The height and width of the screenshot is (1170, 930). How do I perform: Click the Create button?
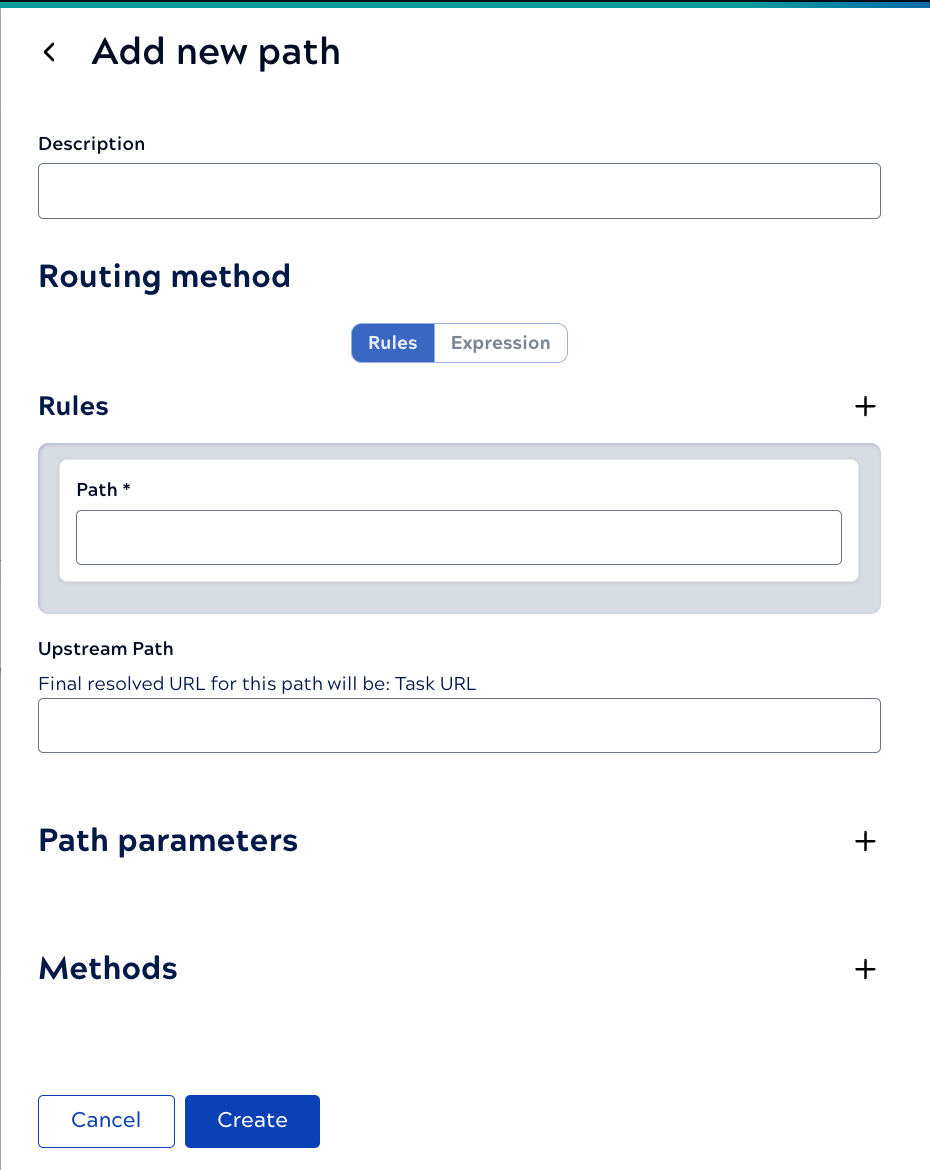(x=252, y=1121)
